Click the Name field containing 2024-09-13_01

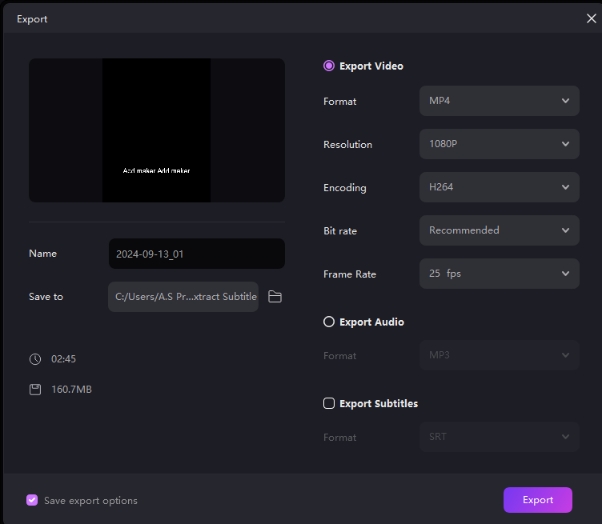[x=197, y=254]
